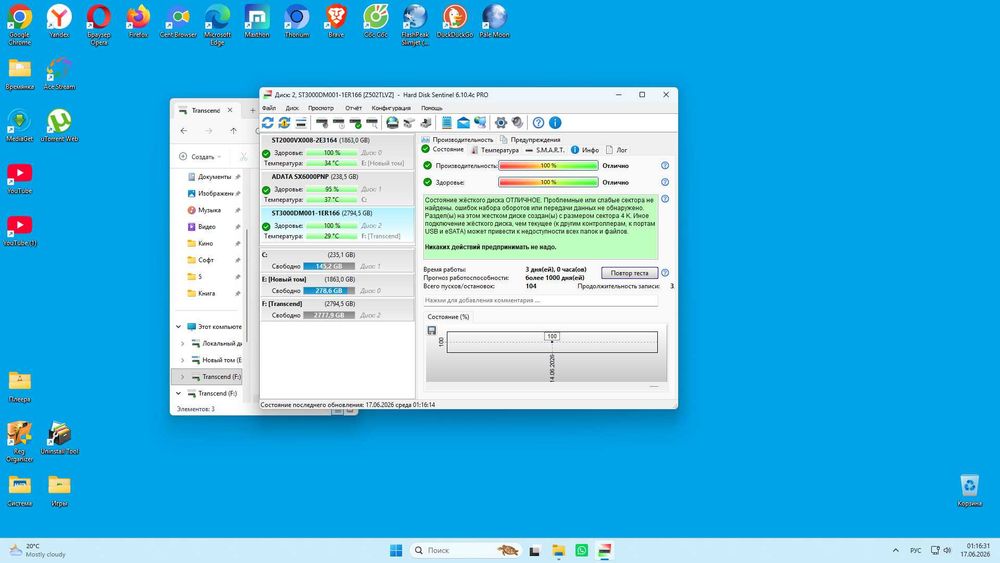Expand the Этот компьютер tree node
This screenshot has height=563, width=1000.
(179, 326)
